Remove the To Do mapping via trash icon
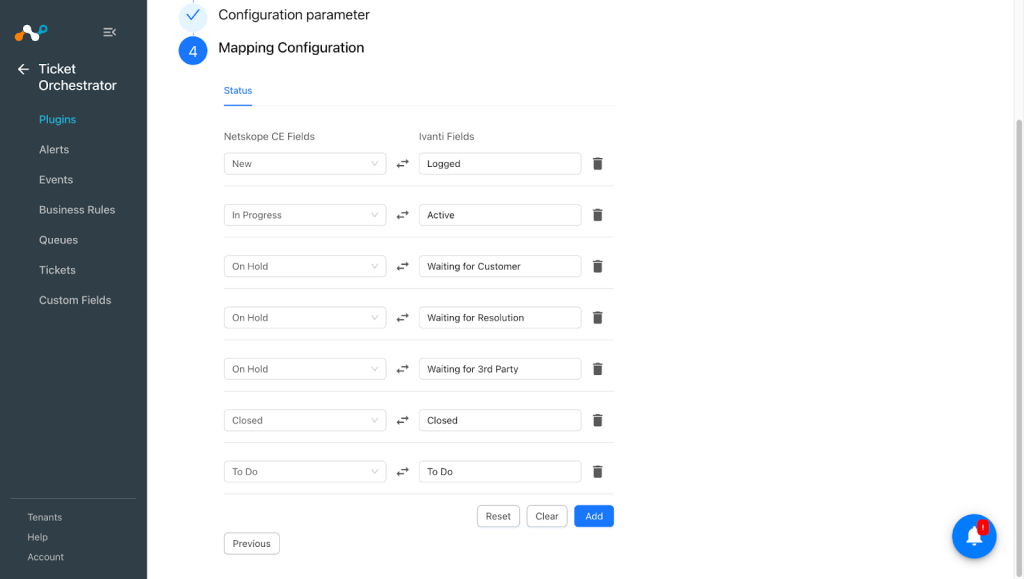The image size is (1024, 579). (x=597, y=472)
